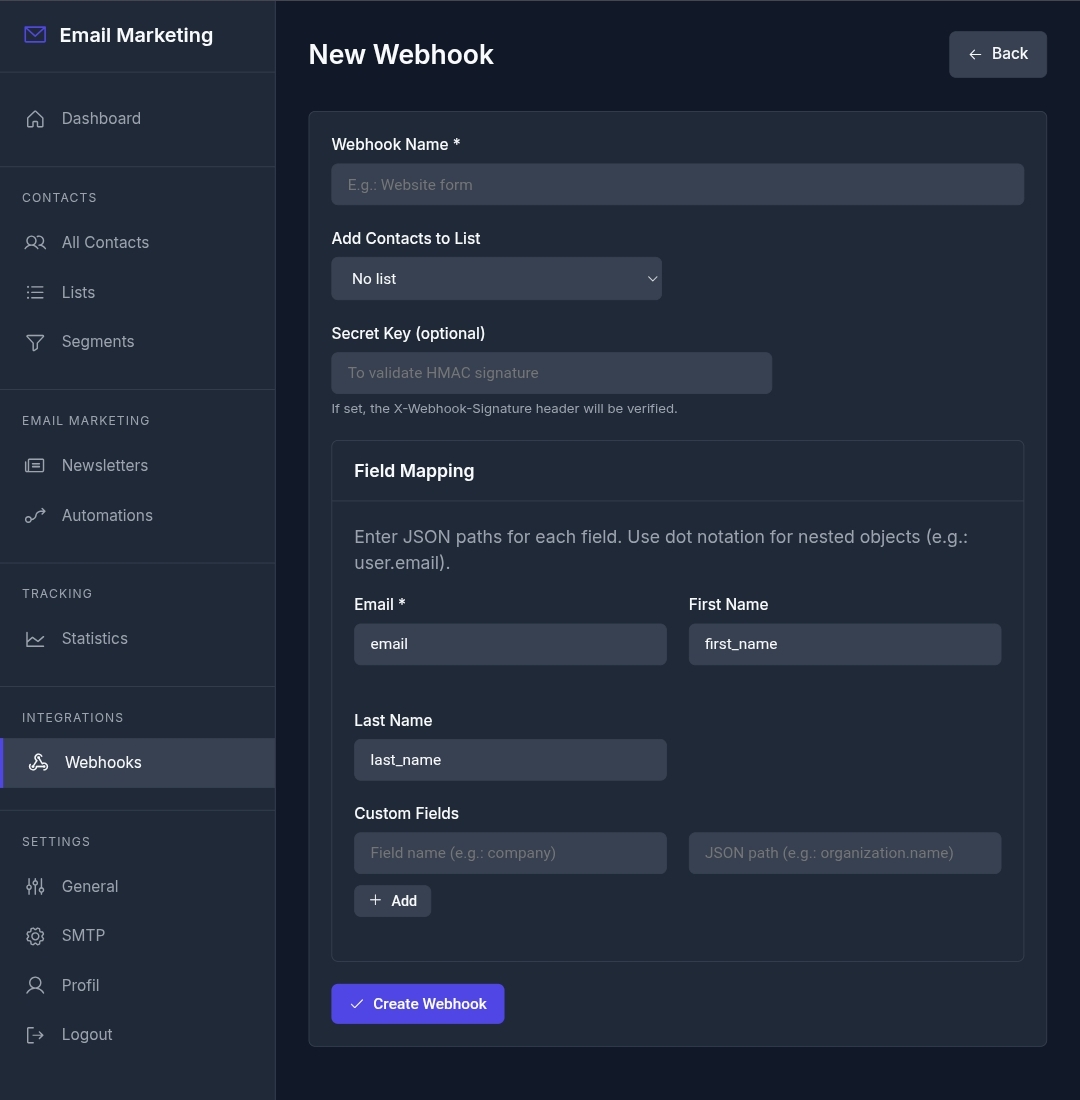
Task: Click the automation flow icon beside Automations
Action: click(35, 515)
